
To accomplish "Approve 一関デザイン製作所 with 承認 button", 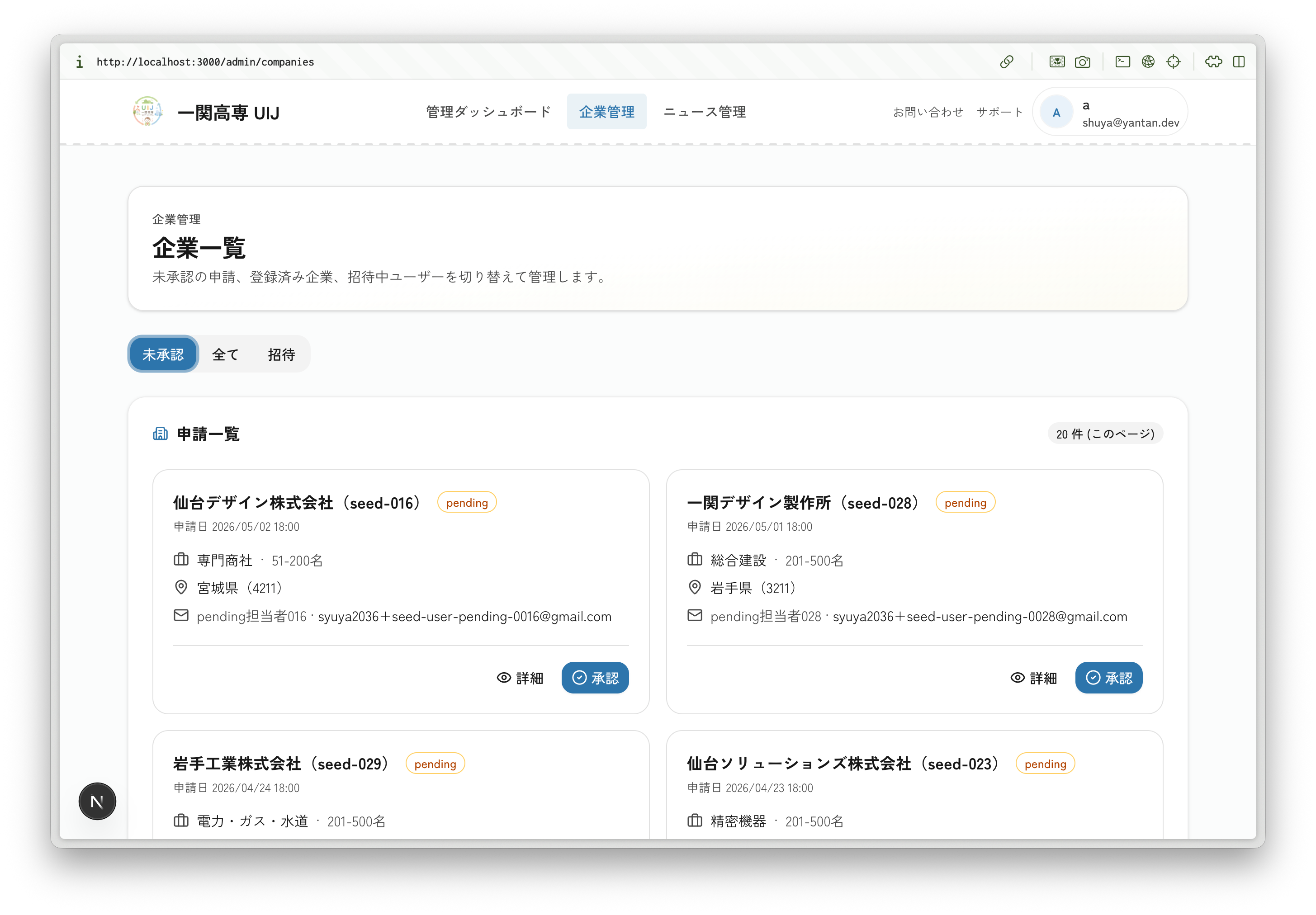I will coord(1108,678).
